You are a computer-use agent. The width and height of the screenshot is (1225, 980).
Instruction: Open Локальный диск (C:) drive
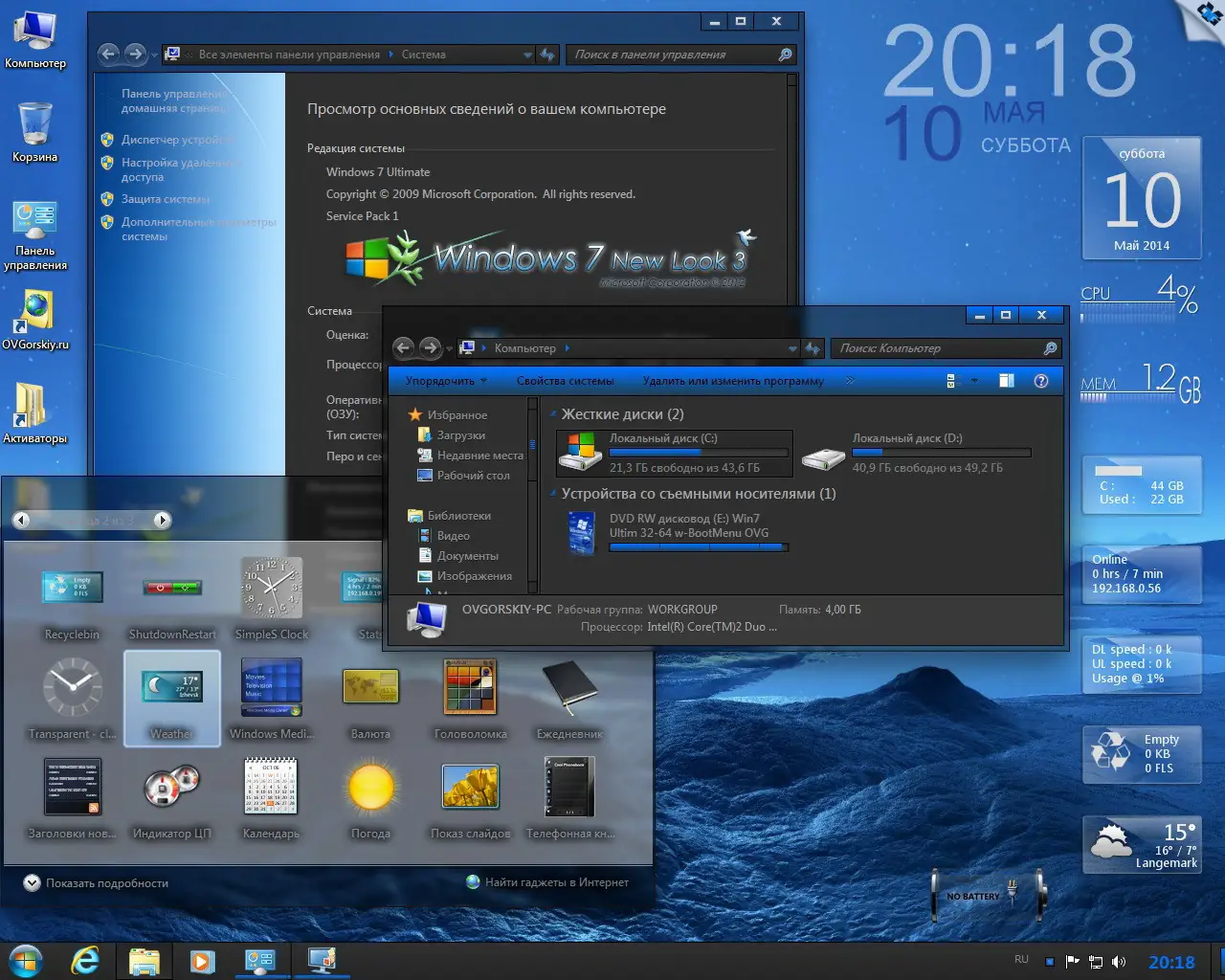pyautogui.click(x=674, y=453)
